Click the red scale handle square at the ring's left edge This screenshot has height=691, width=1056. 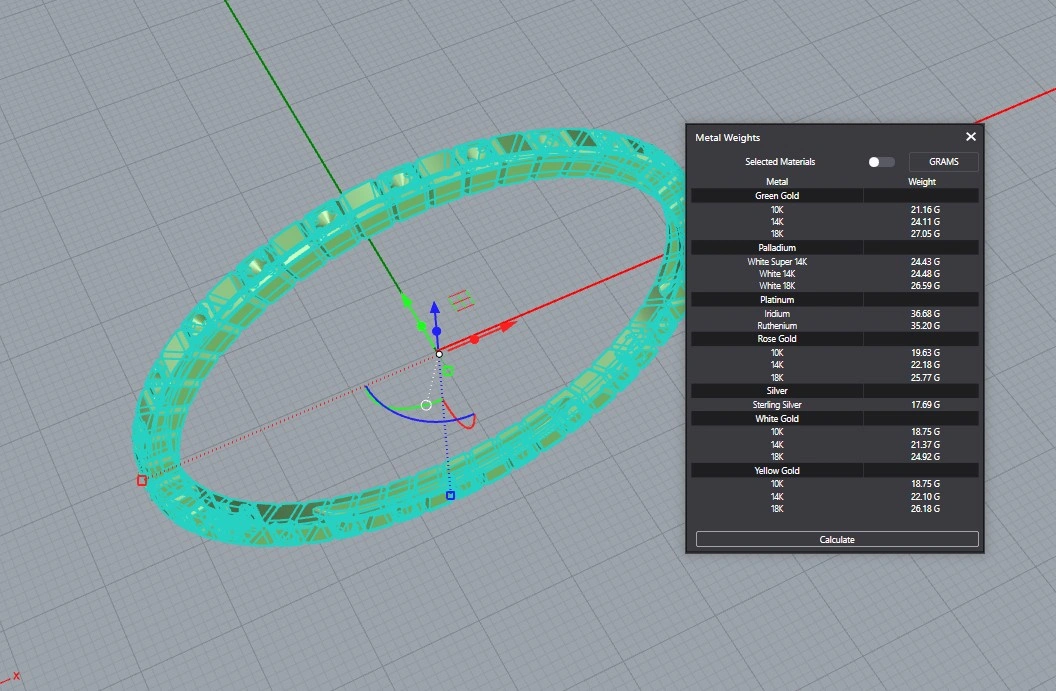point(142,481)
